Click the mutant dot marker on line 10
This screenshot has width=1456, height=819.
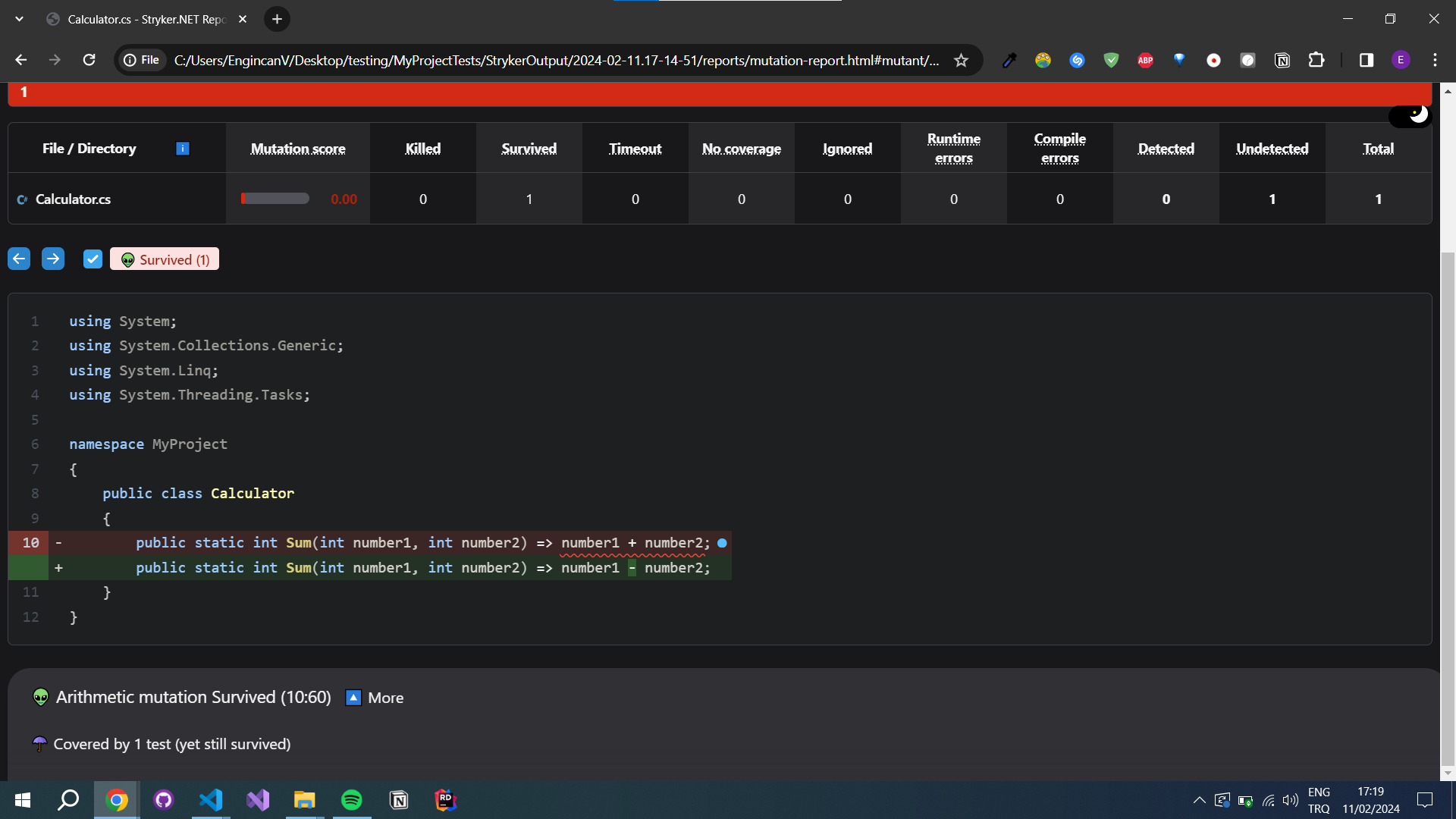pyautogui.click(x=722, y=543)
